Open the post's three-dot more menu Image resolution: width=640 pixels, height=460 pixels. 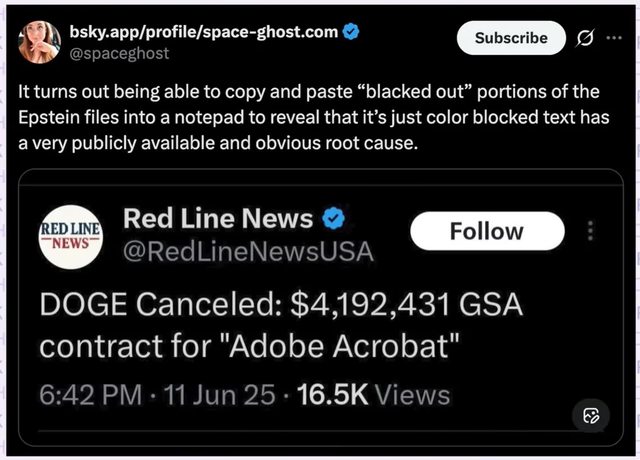point(614,38)
